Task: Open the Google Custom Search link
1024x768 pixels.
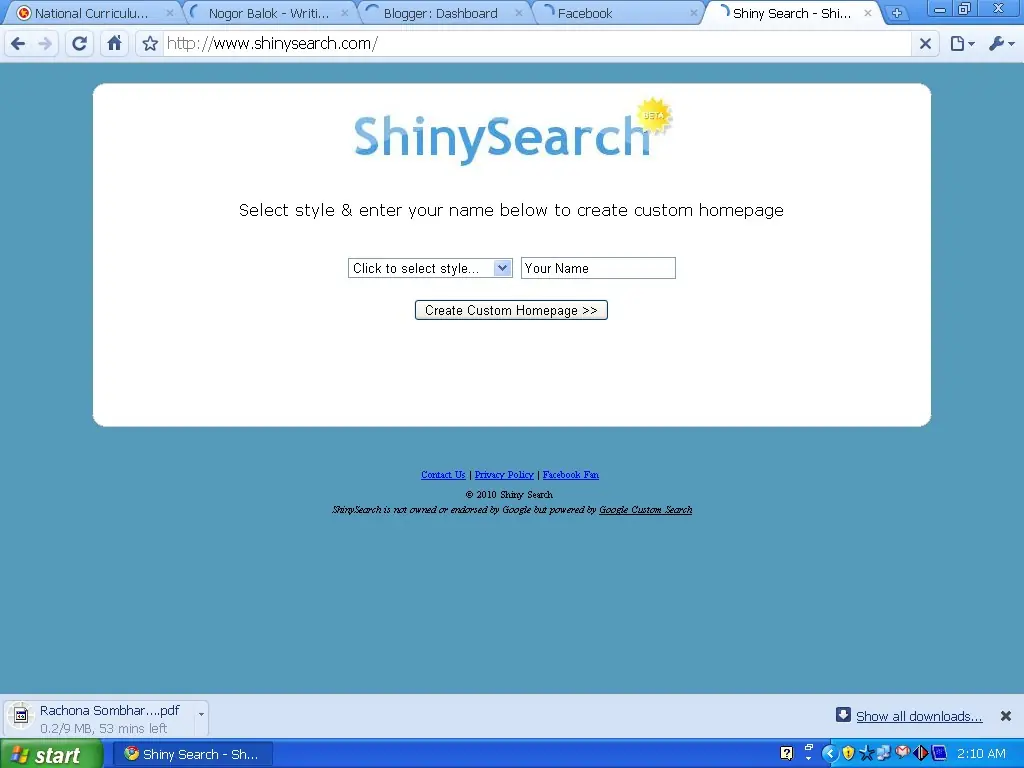Action: 645,510
